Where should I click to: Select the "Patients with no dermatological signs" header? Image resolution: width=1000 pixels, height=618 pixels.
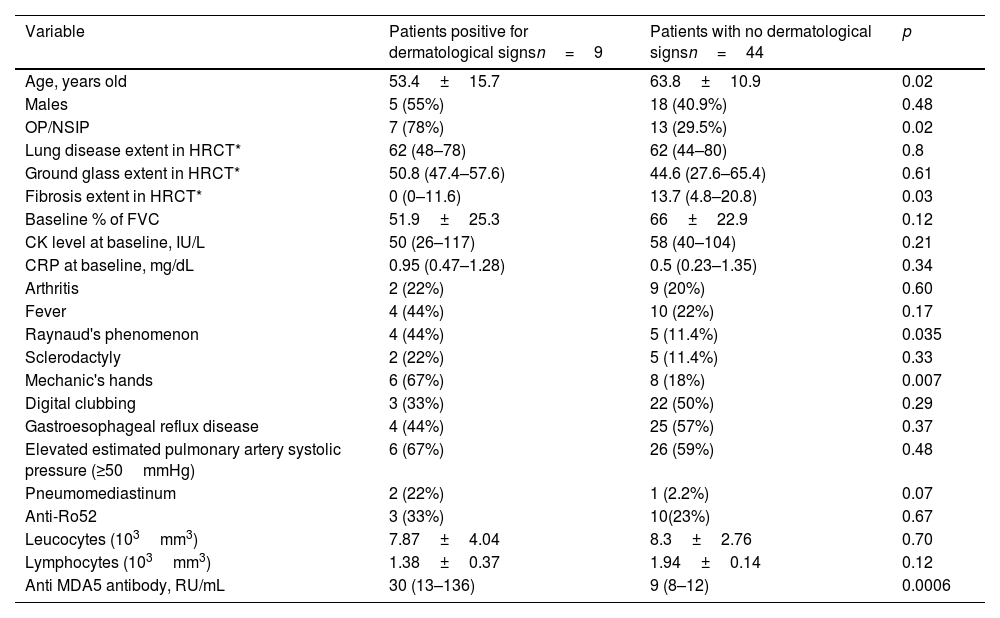pos(760,41)
